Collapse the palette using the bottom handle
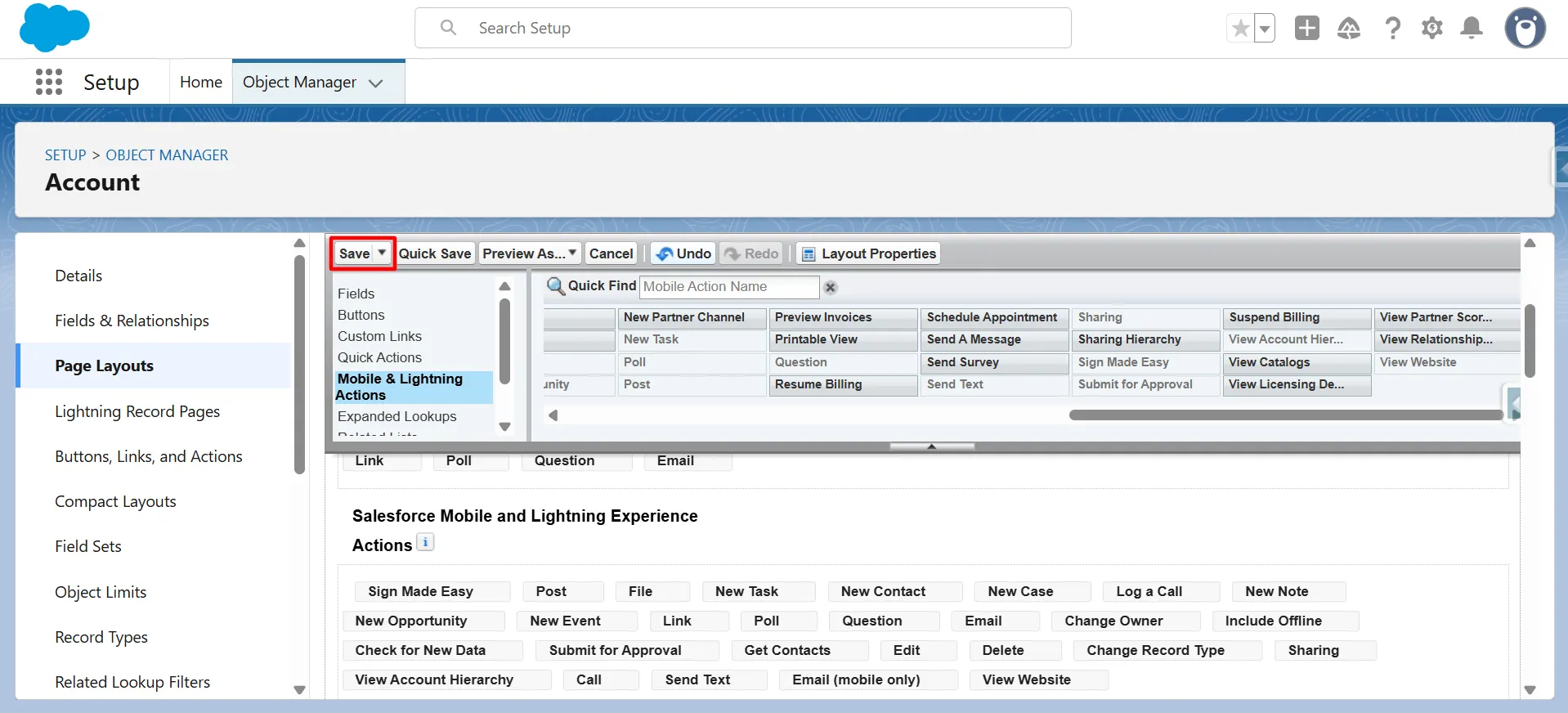1568x713 pixels. point(932,446)
